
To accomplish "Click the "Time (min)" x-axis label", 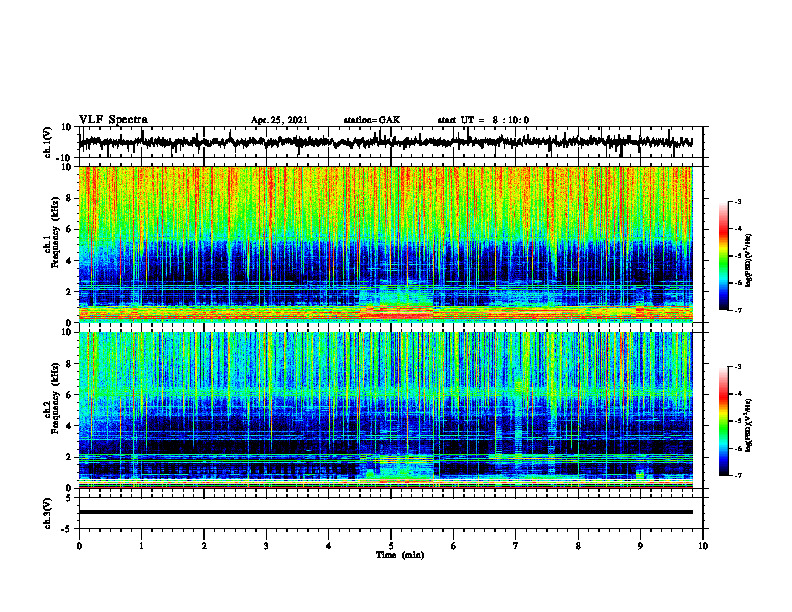I will 400,555.
